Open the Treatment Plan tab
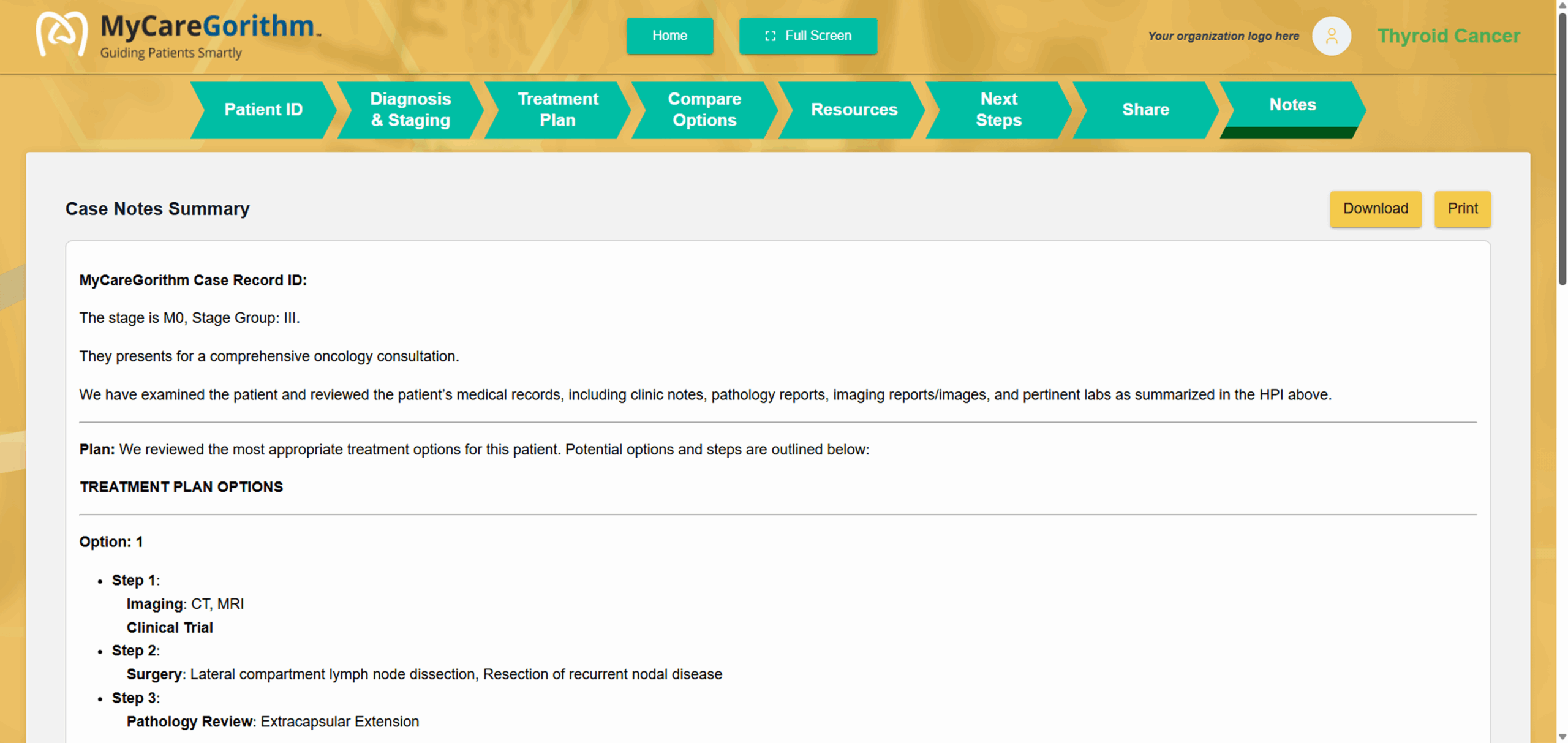The image size is (1568, 743). coord(557,110)
